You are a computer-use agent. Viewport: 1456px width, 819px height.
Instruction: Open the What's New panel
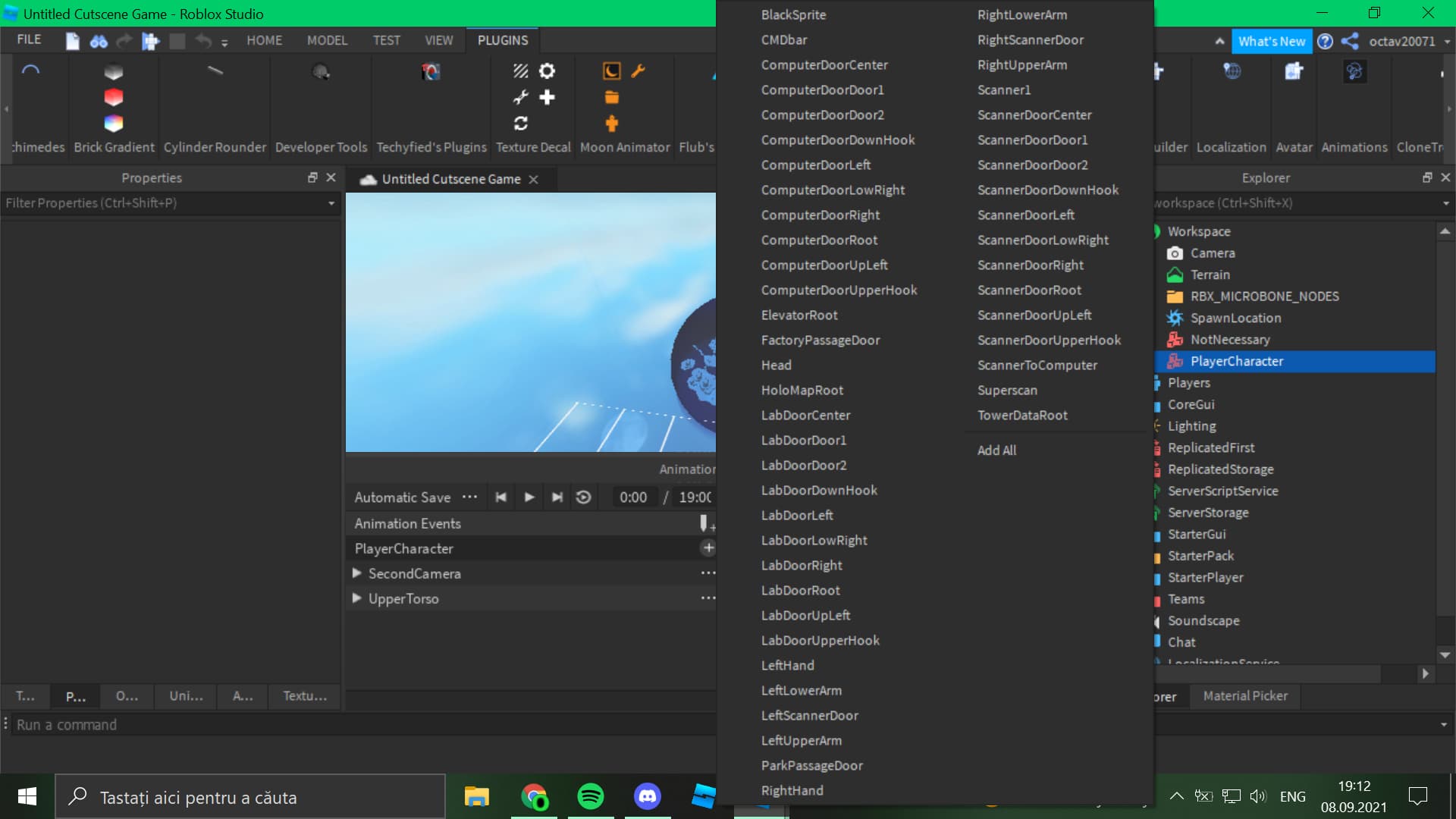click(x=1272, y=41)
